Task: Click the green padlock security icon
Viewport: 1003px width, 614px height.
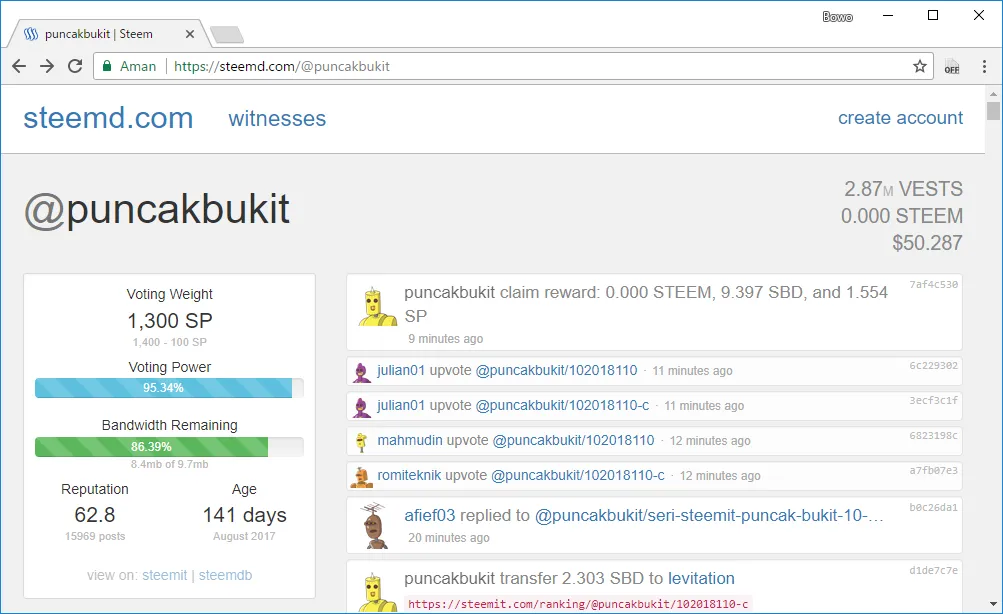Action: (x=107, y=66)
